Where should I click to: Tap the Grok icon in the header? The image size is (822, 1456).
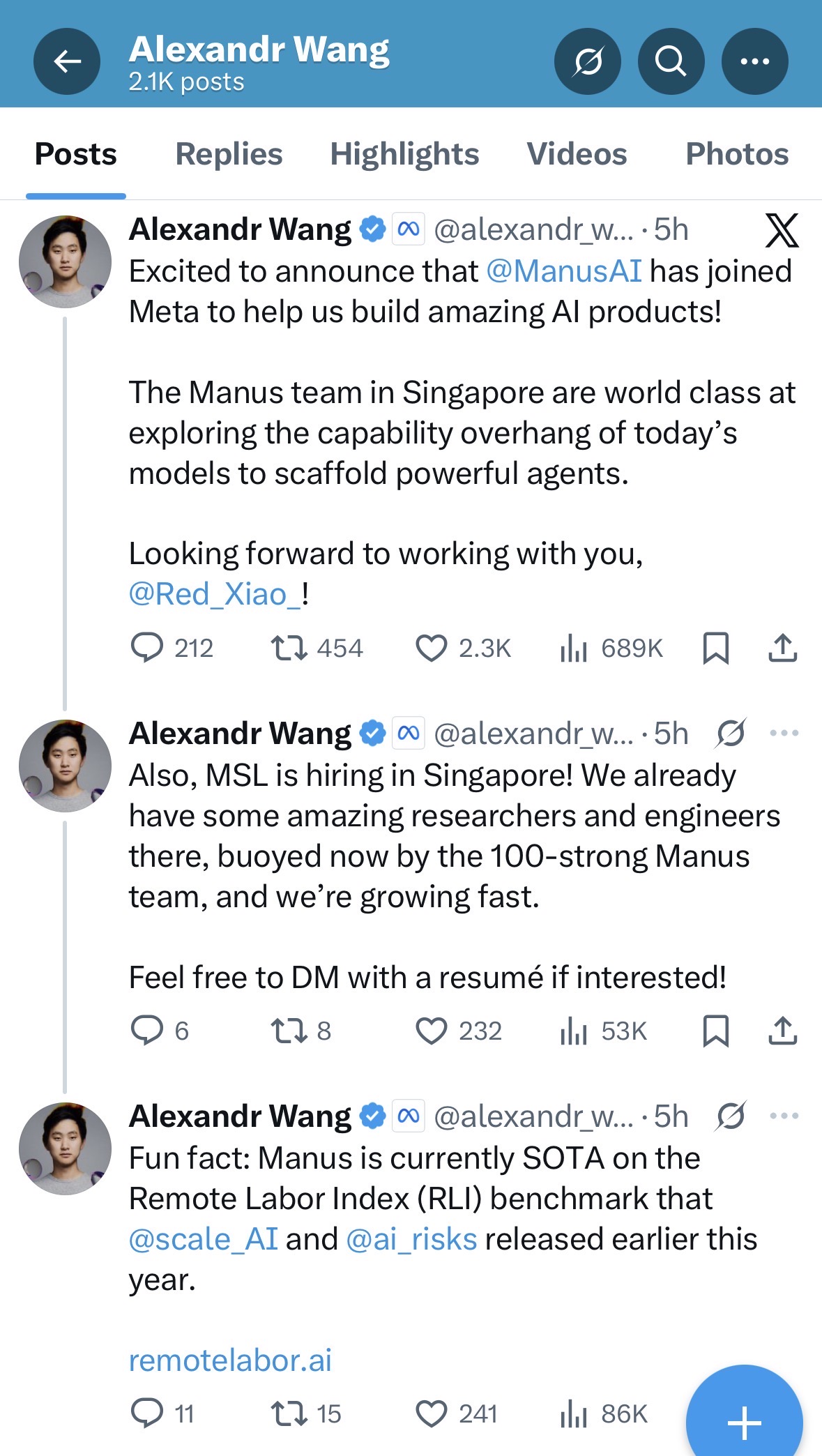pos(587,61)
